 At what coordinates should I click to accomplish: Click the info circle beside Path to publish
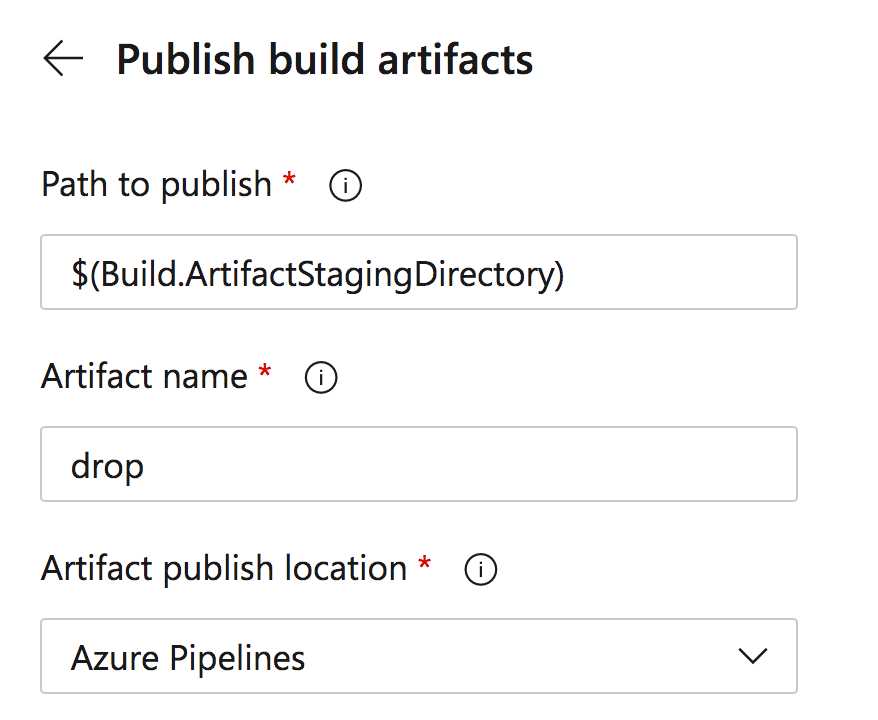[x=345, y=185]
